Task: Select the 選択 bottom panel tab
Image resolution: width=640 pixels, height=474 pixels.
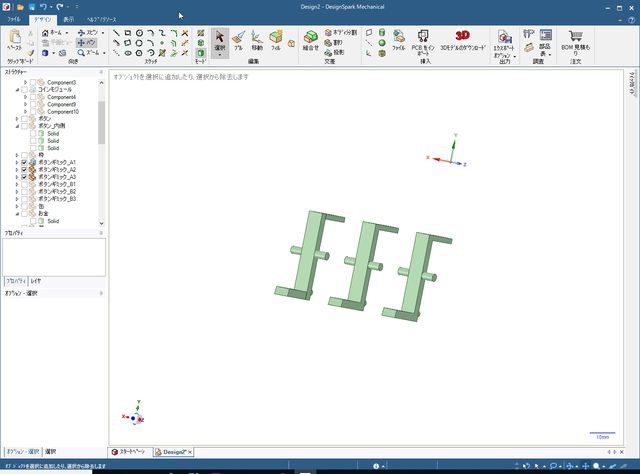Action: 51,452
